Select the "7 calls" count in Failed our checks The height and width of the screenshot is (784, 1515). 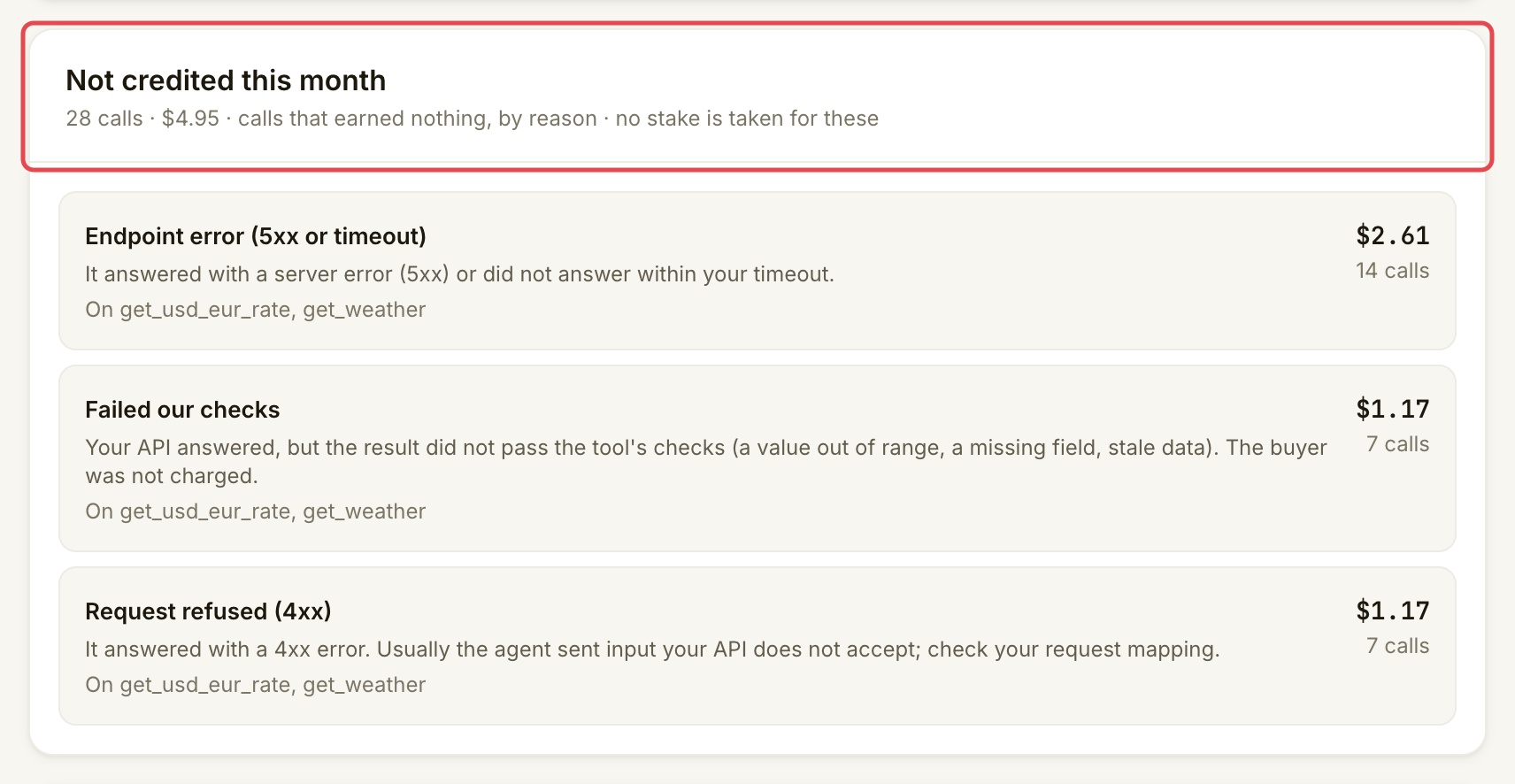point(1398,444)
